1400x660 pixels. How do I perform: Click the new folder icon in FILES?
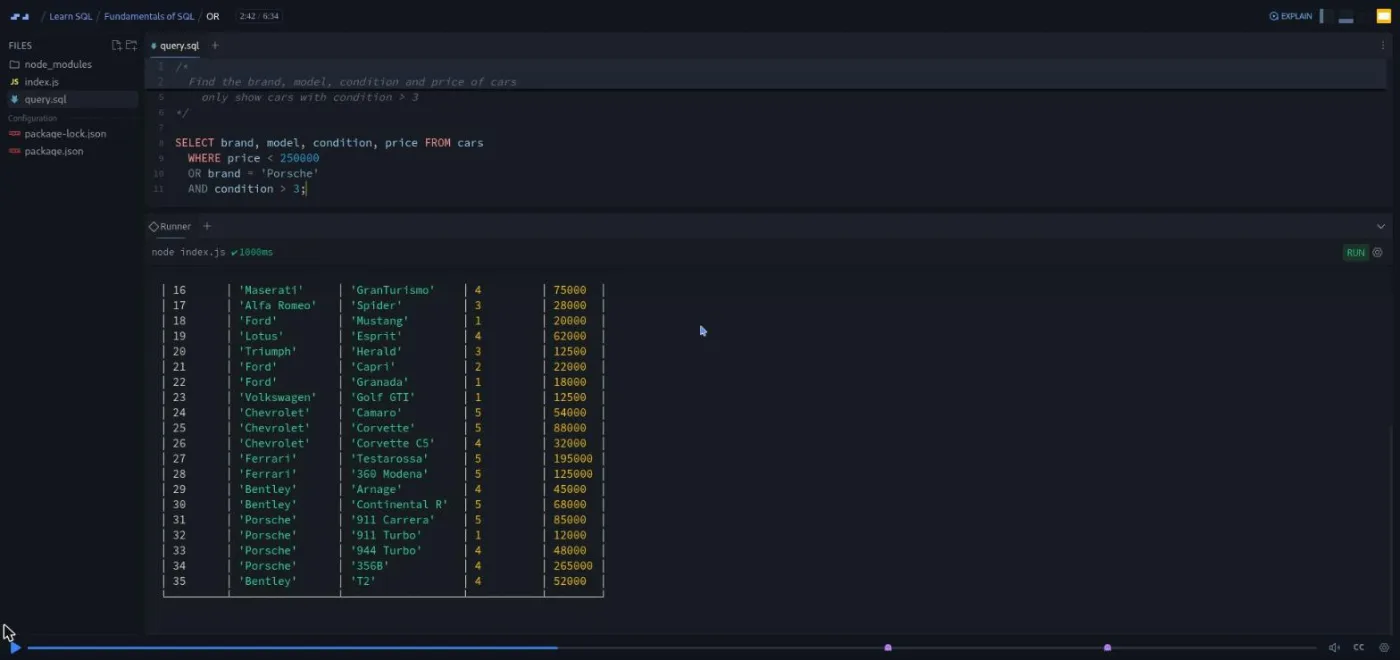pos(131,45)
